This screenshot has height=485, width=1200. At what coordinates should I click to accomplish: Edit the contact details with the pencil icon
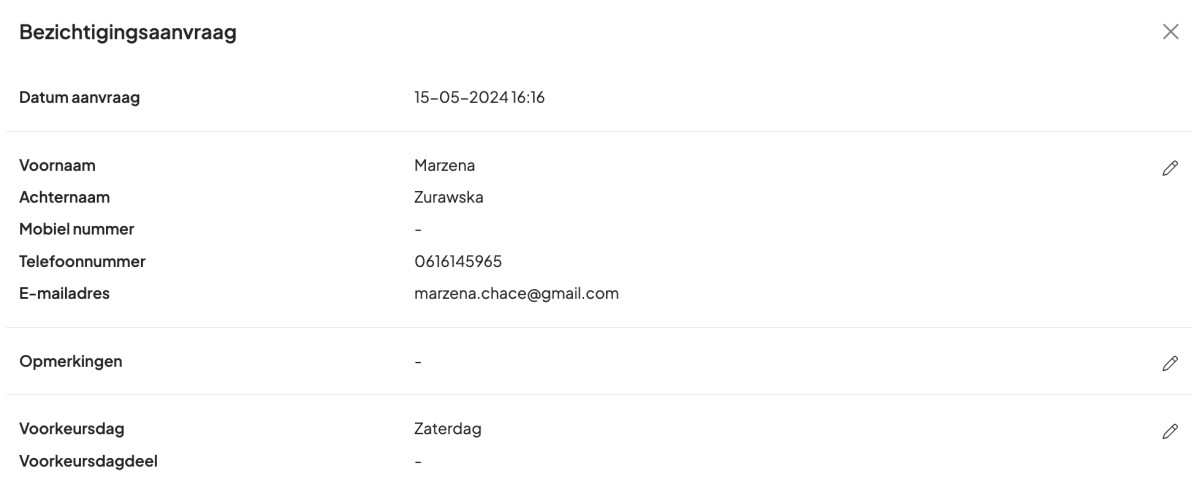[x=1170, y=168]
